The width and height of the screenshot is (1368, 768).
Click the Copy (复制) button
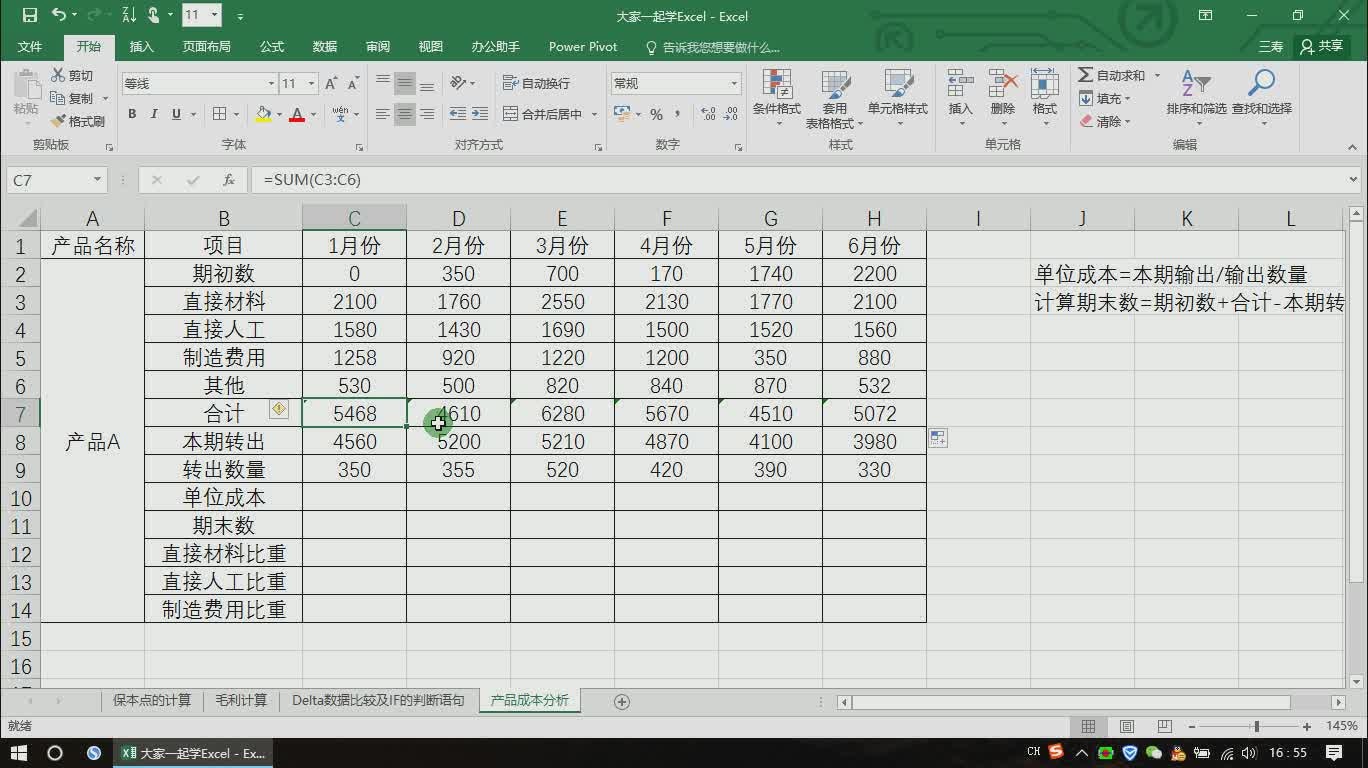[72, 98]
